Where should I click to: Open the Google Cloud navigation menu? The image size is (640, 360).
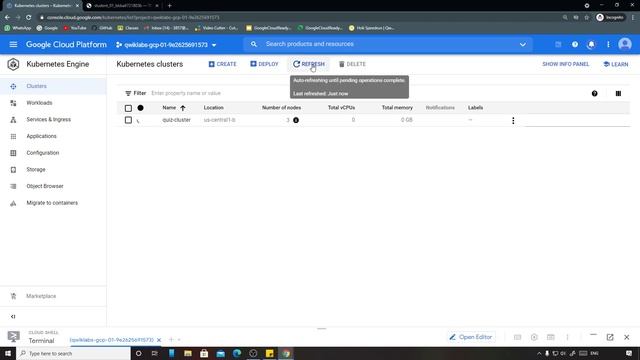pyautogui.click(x=13, y=44)
